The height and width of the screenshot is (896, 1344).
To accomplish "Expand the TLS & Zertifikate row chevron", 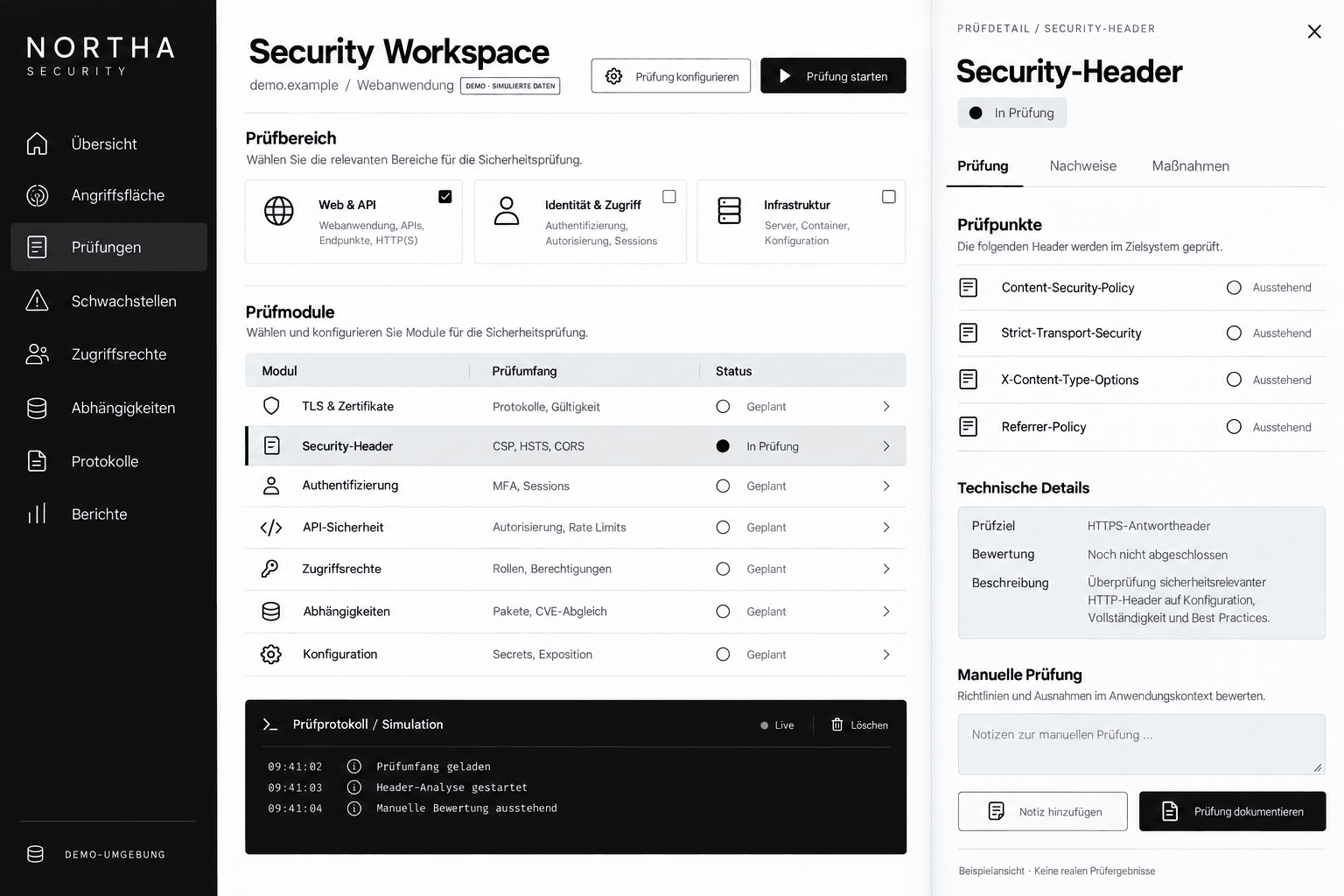I will point(886,407).
